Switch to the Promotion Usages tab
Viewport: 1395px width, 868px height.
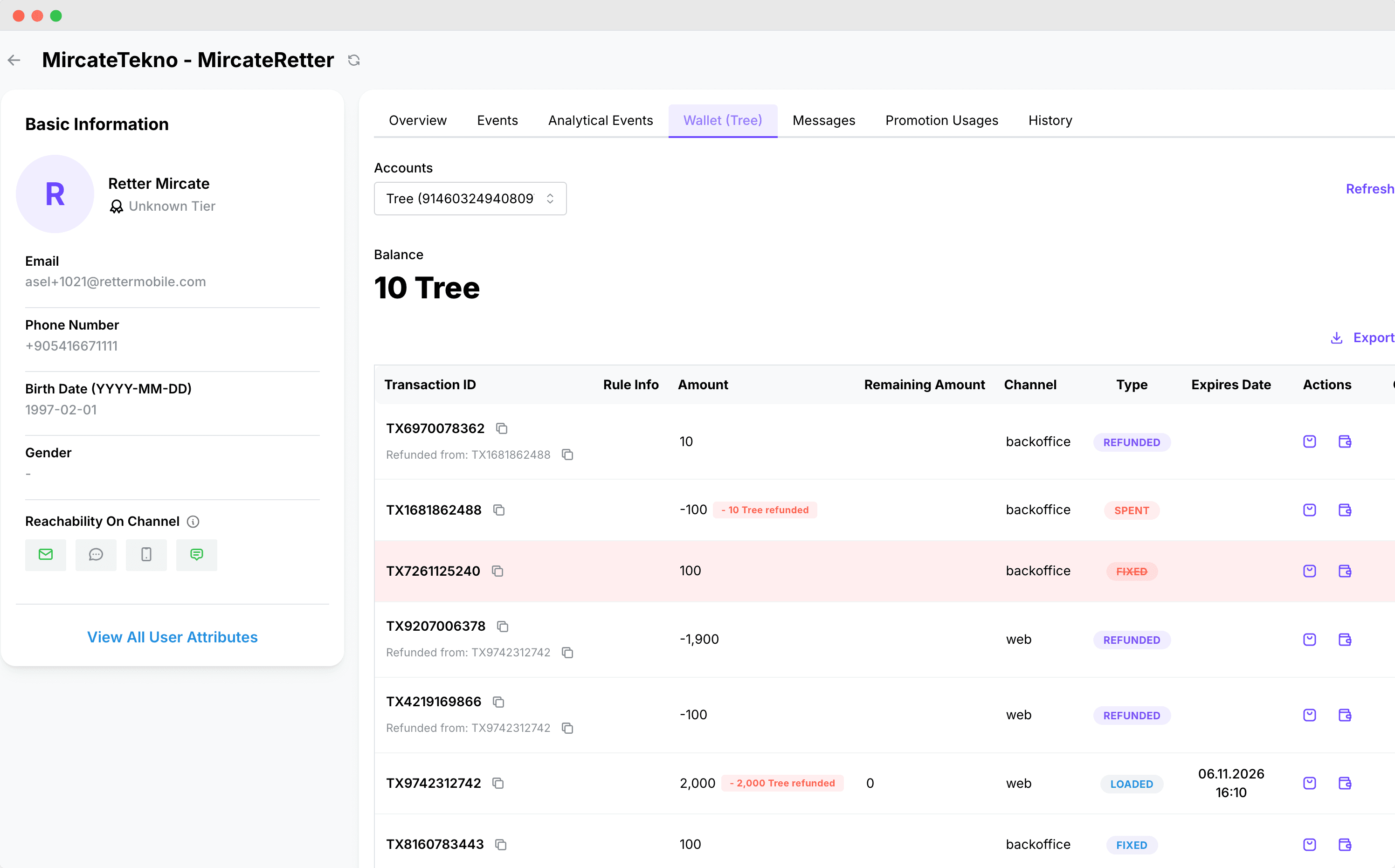941,121
